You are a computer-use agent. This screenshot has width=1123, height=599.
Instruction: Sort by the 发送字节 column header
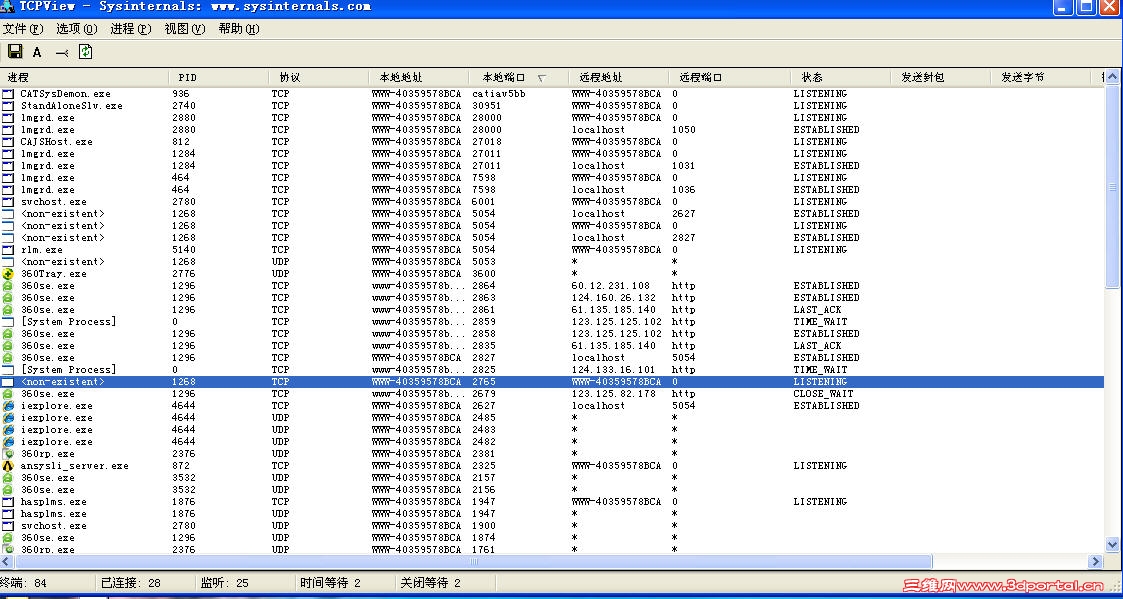point(1041,77)
